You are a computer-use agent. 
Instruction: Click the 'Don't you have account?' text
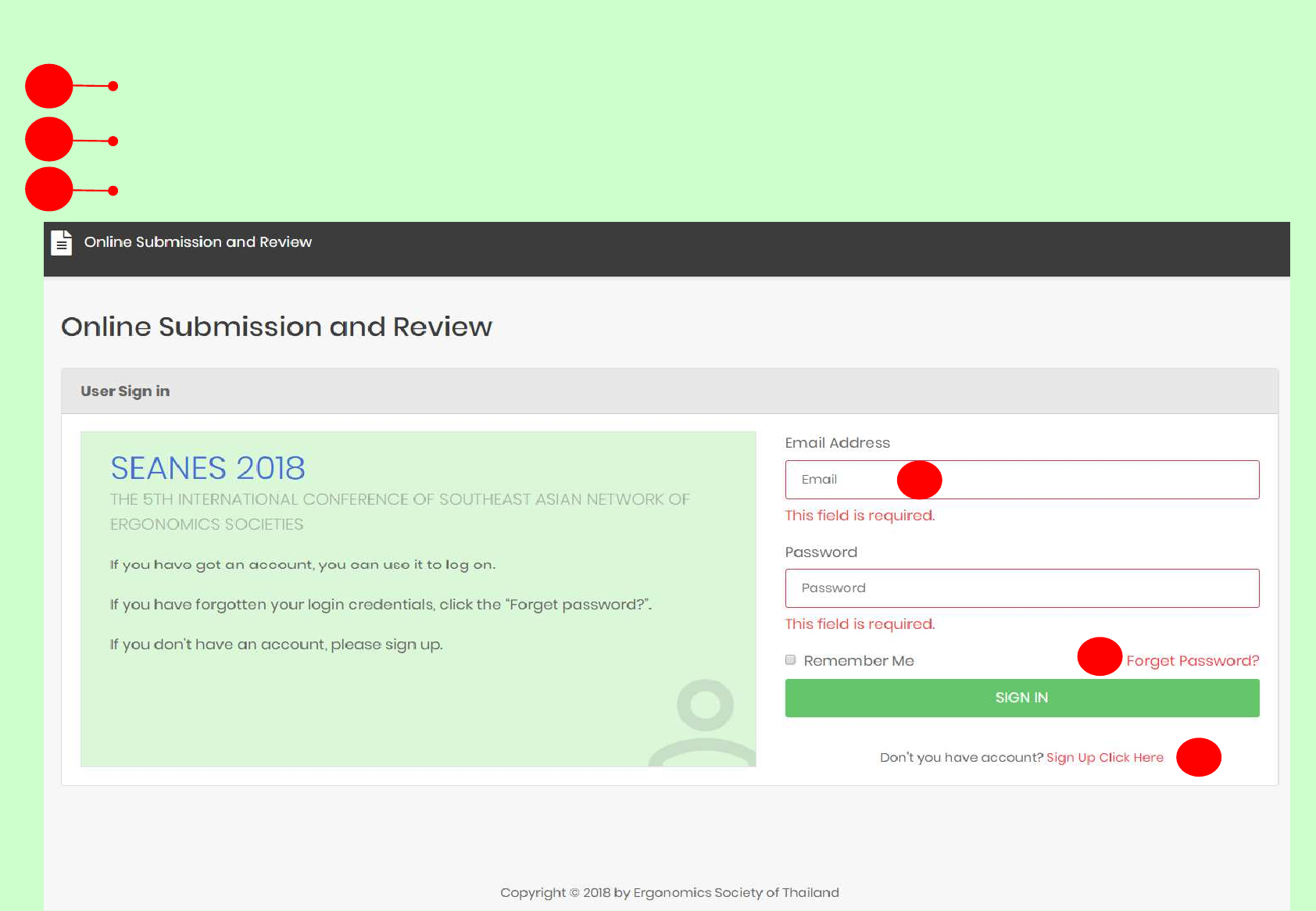pos(961,758)
